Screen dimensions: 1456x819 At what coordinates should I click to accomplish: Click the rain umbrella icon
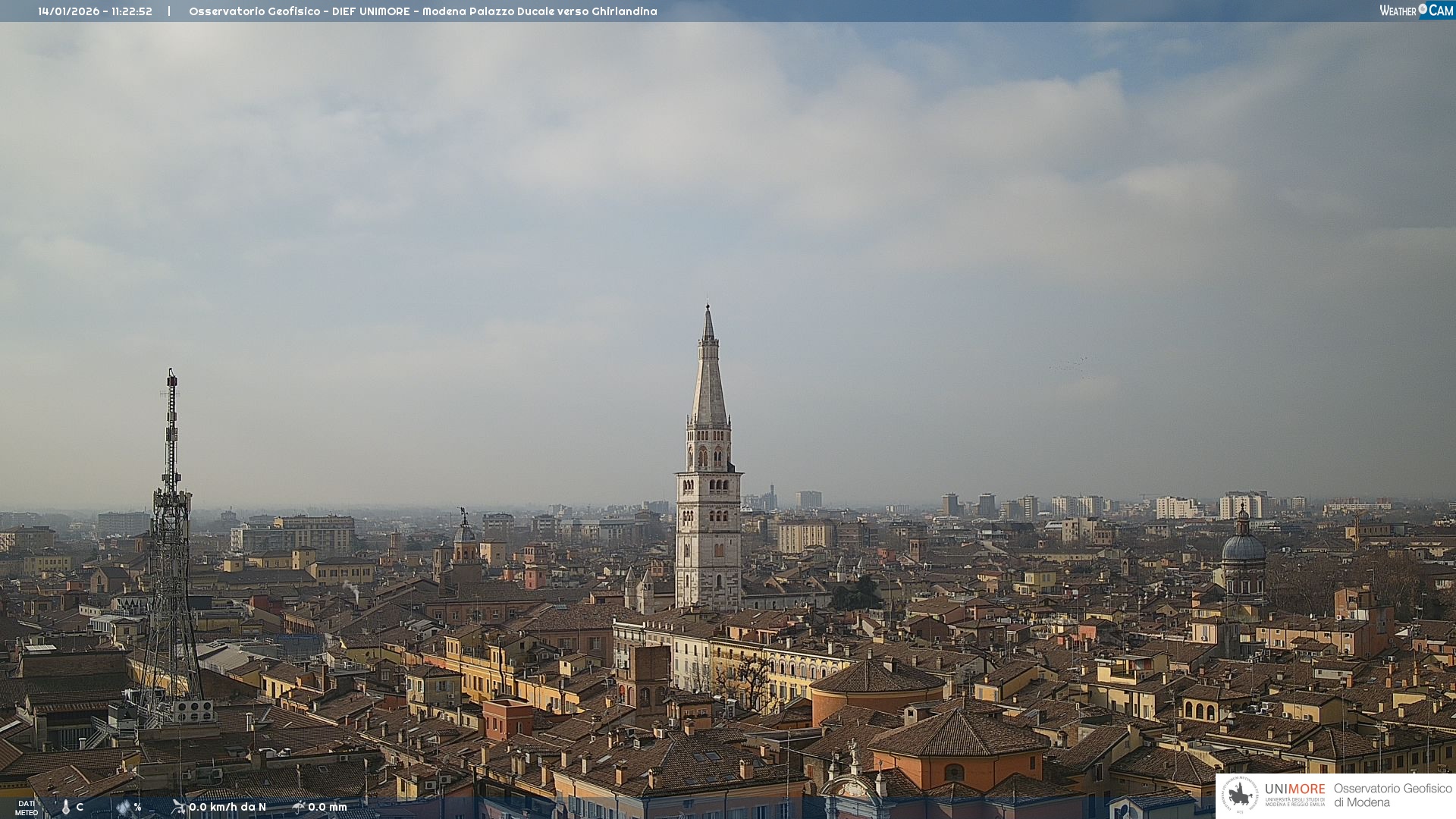pyautogui.click(x=299, y=807)
